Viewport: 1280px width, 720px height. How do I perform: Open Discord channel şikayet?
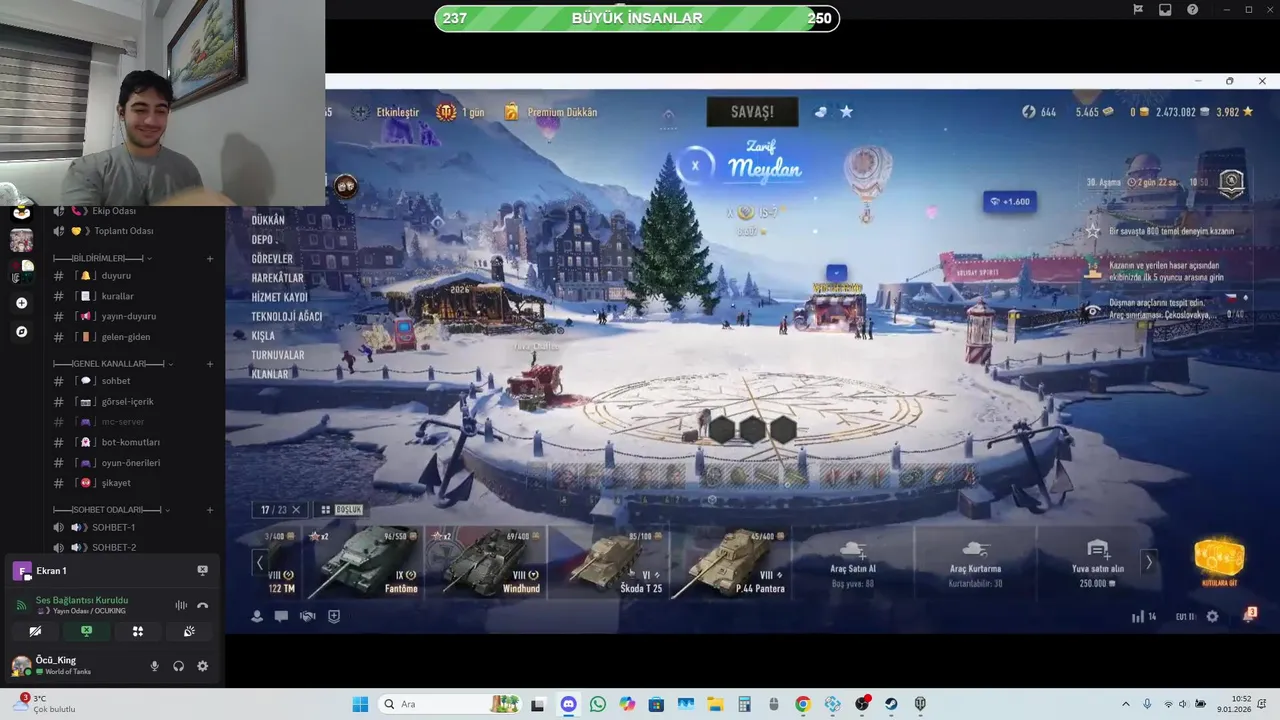(x=116, y=483)
